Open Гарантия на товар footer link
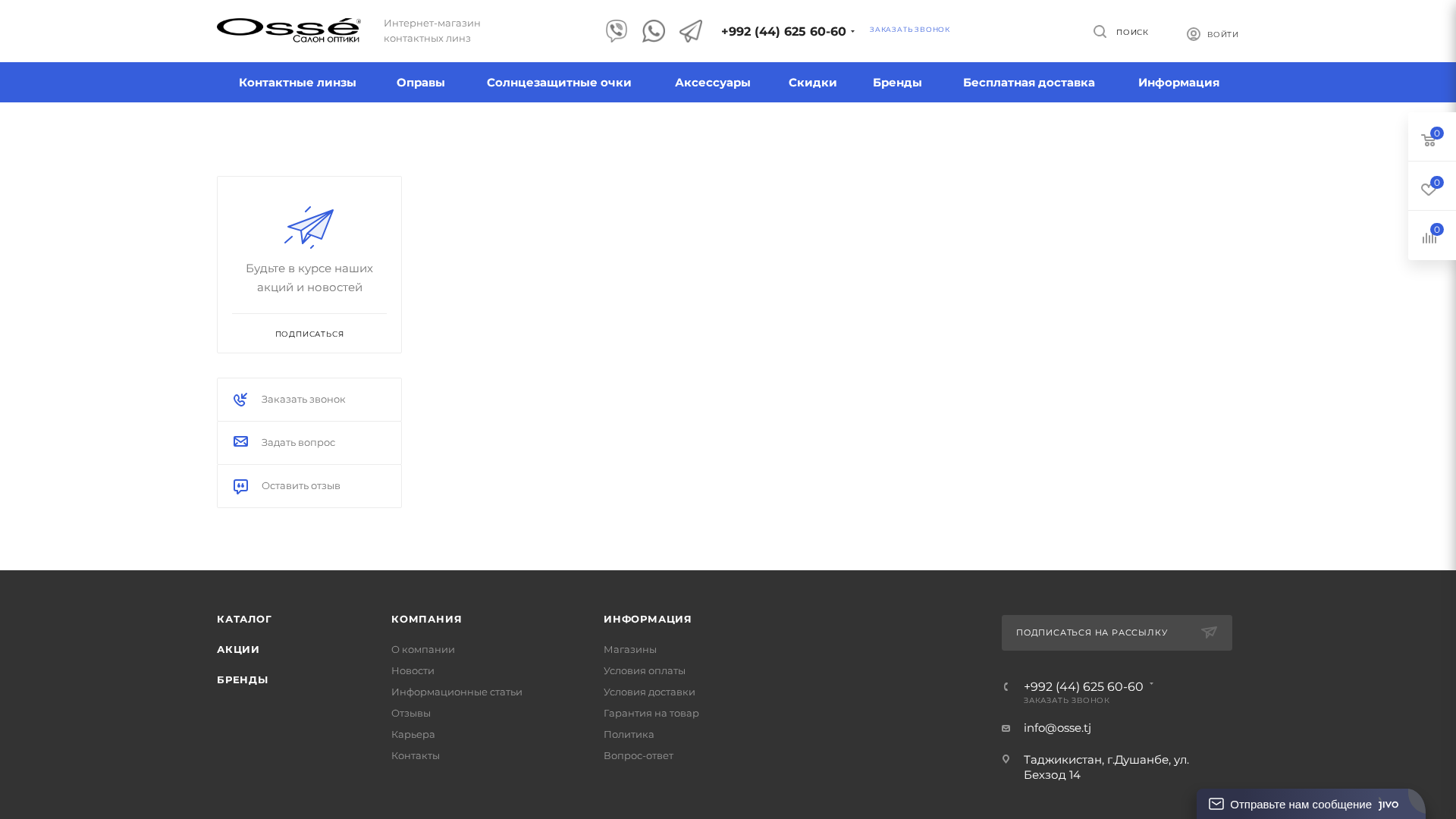 tap(651, 714)
